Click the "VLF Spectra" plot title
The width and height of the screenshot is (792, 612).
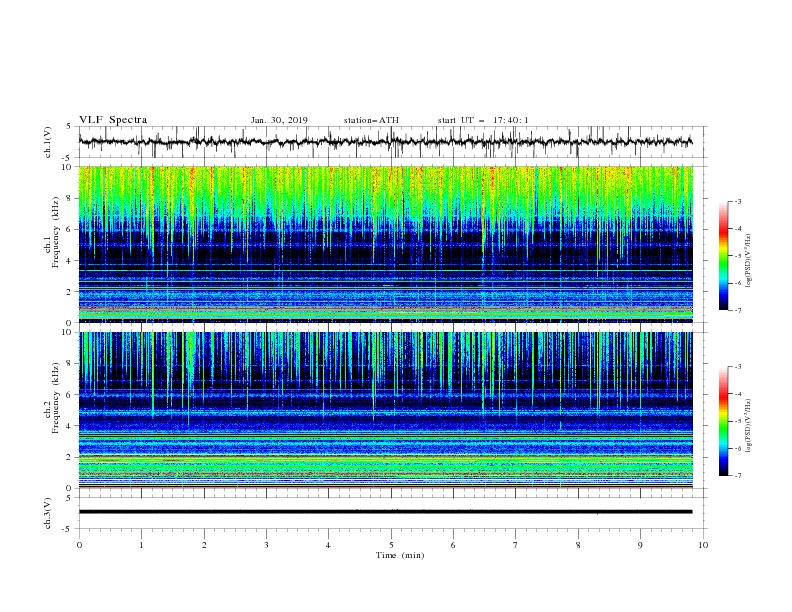pos(113,120)
